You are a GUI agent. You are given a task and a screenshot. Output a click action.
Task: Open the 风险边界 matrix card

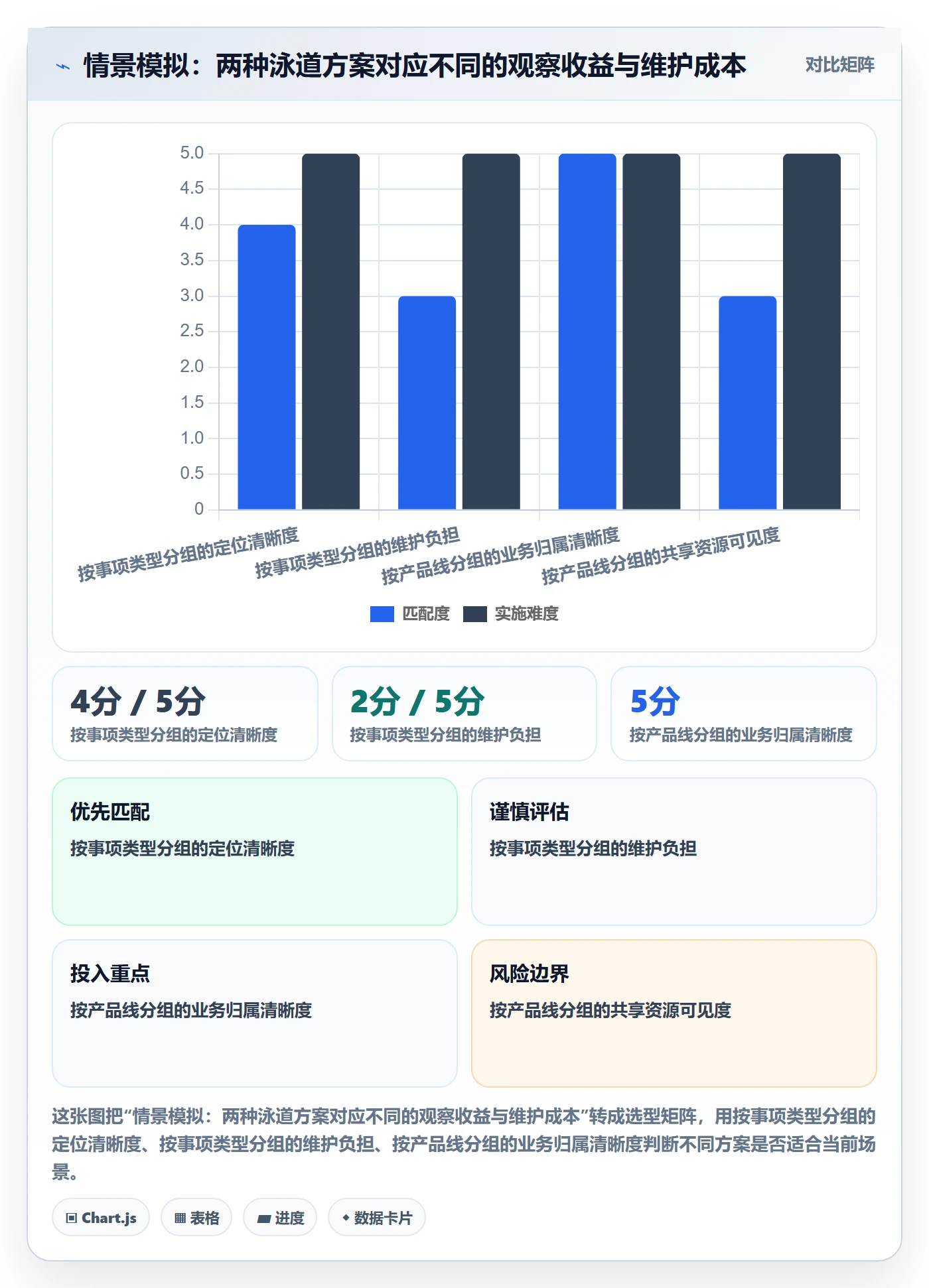coord(674,1013)
